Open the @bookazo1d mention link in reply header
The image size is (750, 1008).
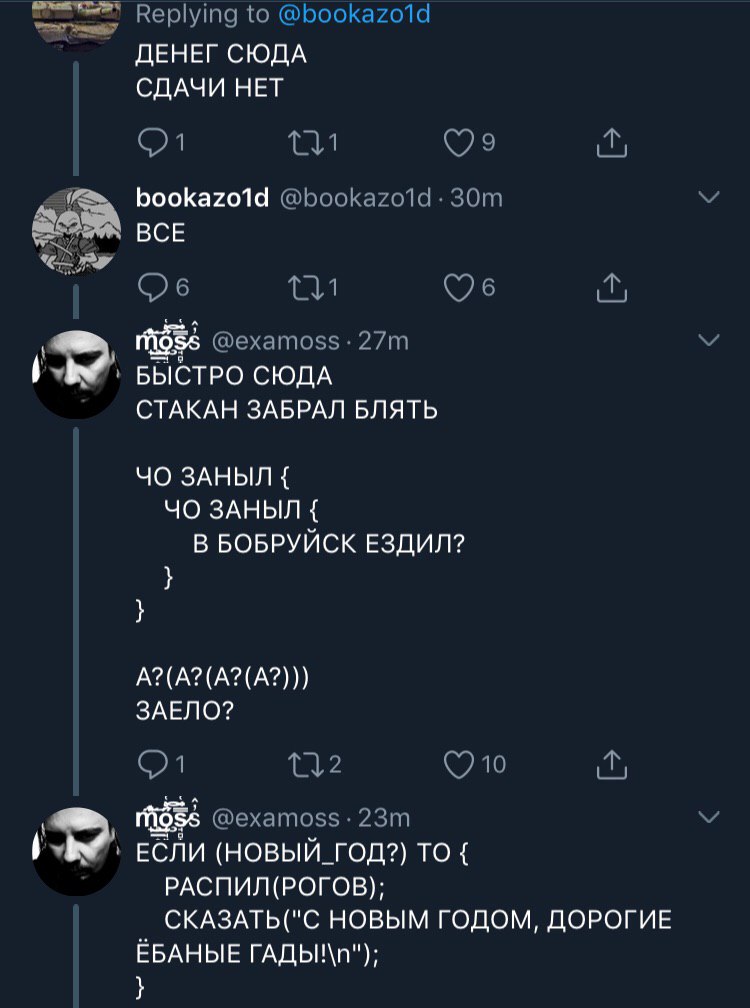click(x=354, y=14)
